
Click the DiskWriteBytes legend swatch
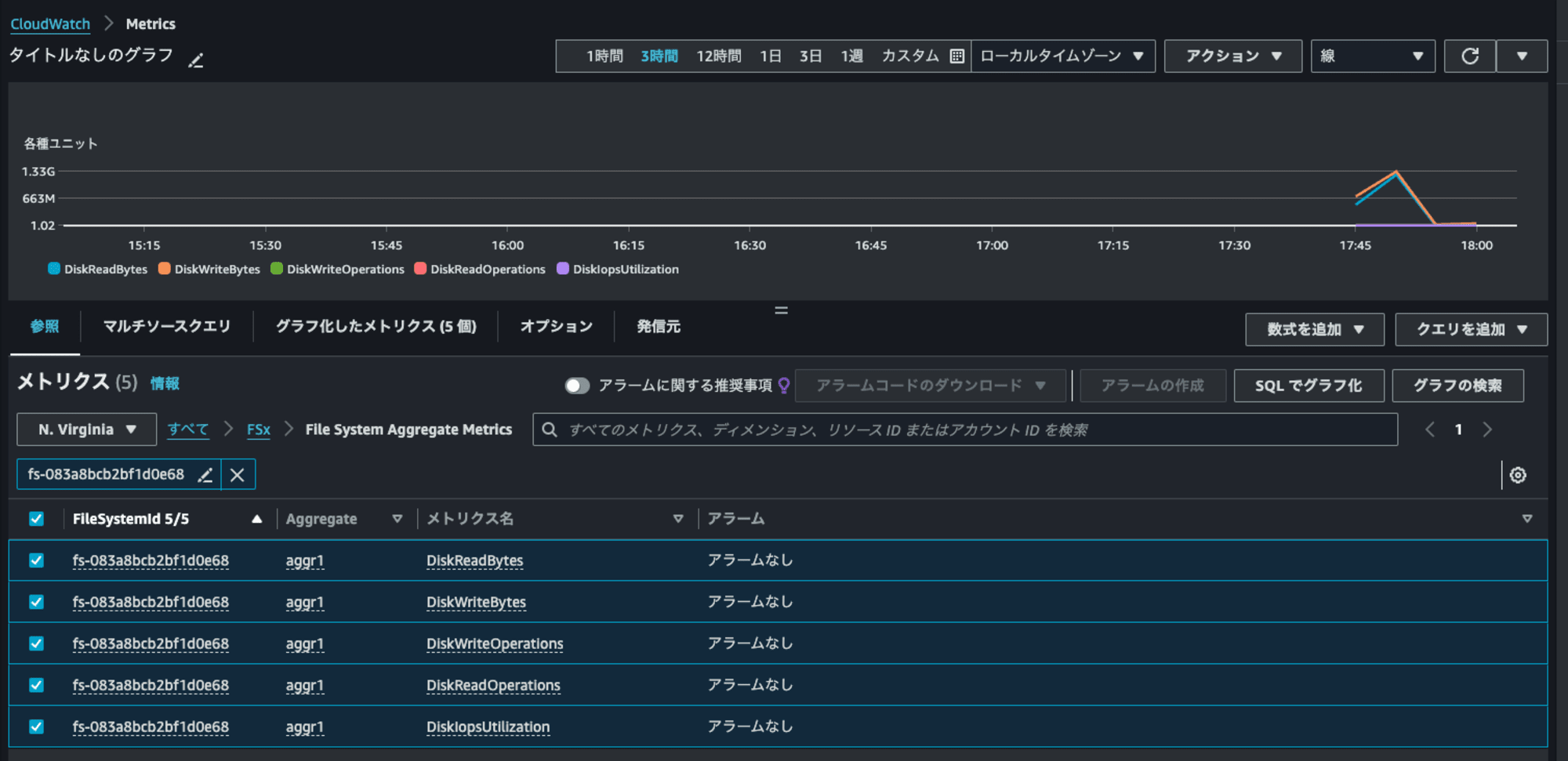click(165, 269)
